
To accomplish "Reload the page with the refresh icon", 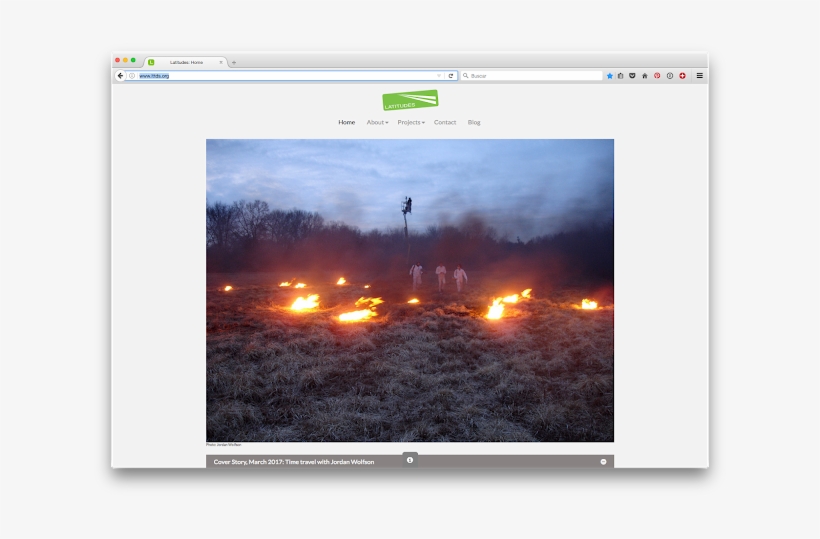I will (451, 76).
